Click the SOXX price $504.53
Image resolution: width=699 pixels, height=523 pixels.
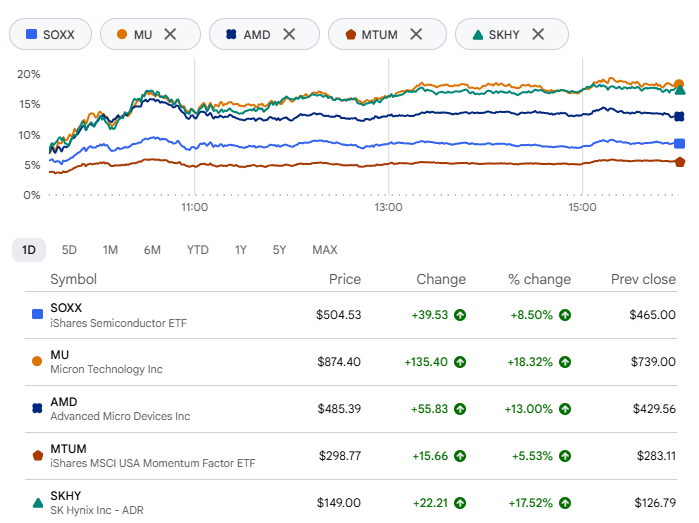click(x=338, y=315)
